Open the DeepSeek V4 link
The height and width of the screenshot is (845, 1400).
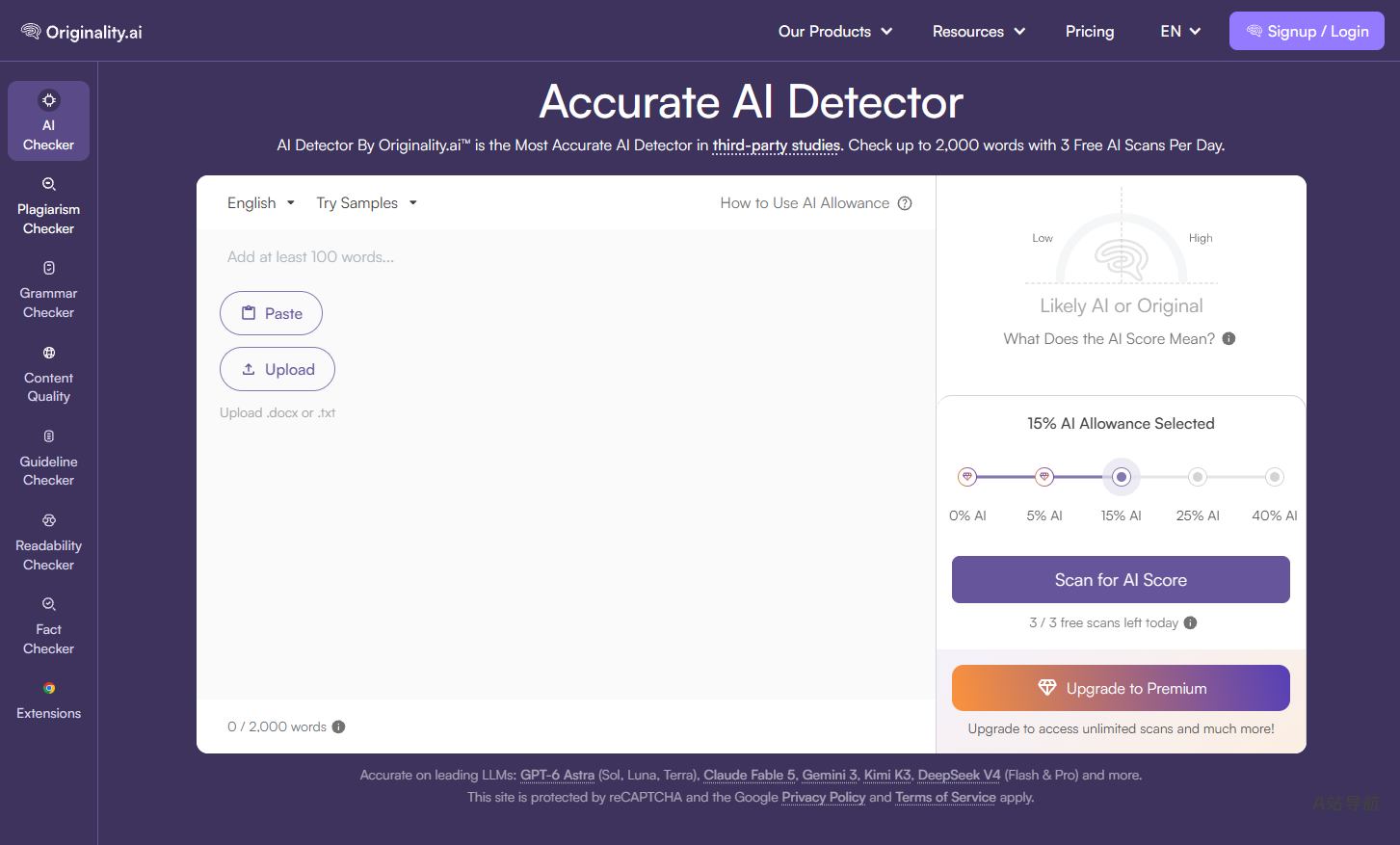pyautogui.click(x=960, y=775)
